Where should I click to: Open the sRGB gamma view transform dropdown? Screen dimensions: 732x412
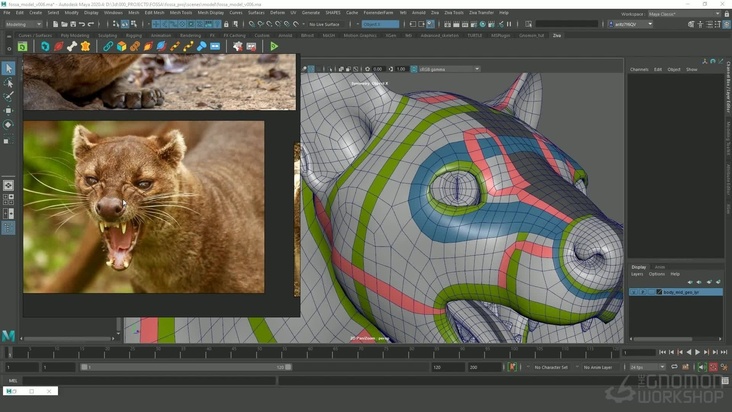(x=449, y=69)
